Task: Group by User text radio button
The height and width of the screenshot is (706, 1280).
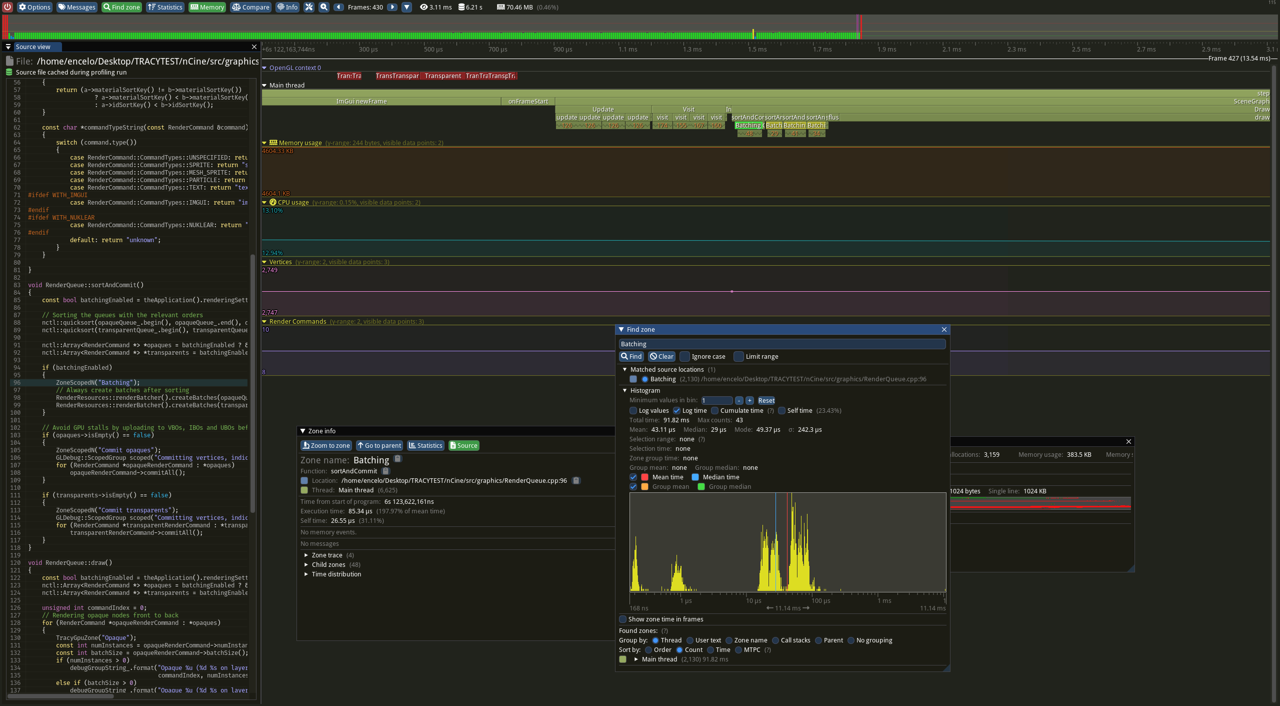Action: tap(690, 640)
